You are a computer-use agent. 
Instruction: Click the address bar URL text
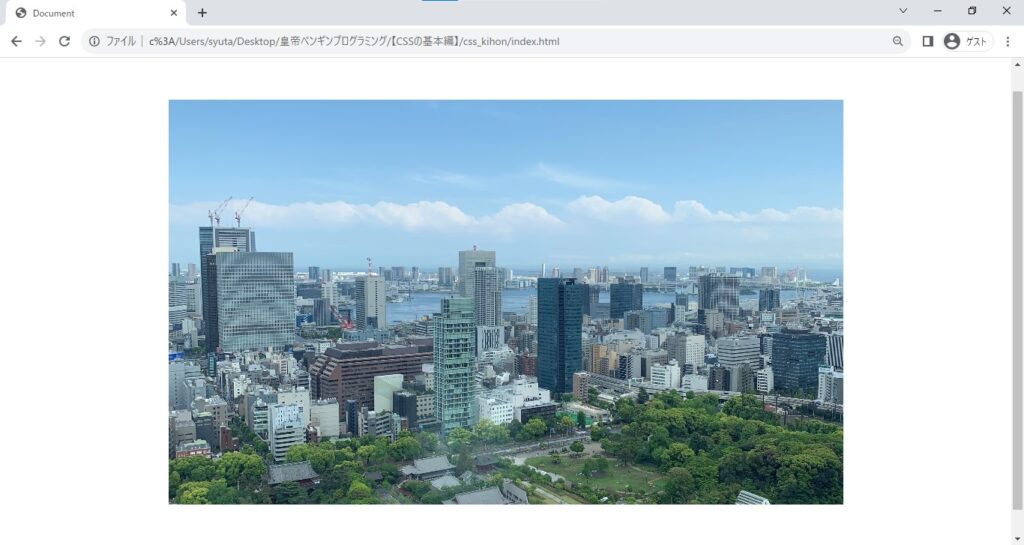[354, 41]
